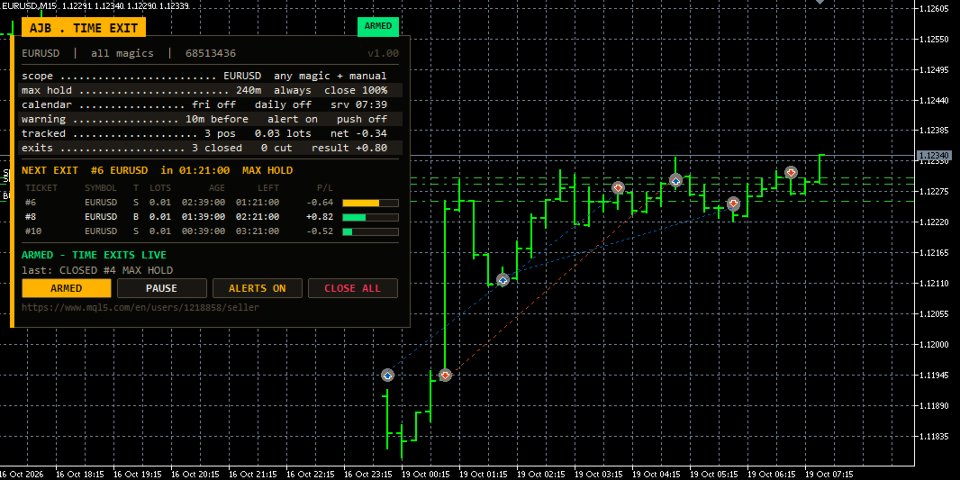Click the AJB . TIME EXIT title
The width and height of the screenshot is (960, 480).
click(84, 28)
